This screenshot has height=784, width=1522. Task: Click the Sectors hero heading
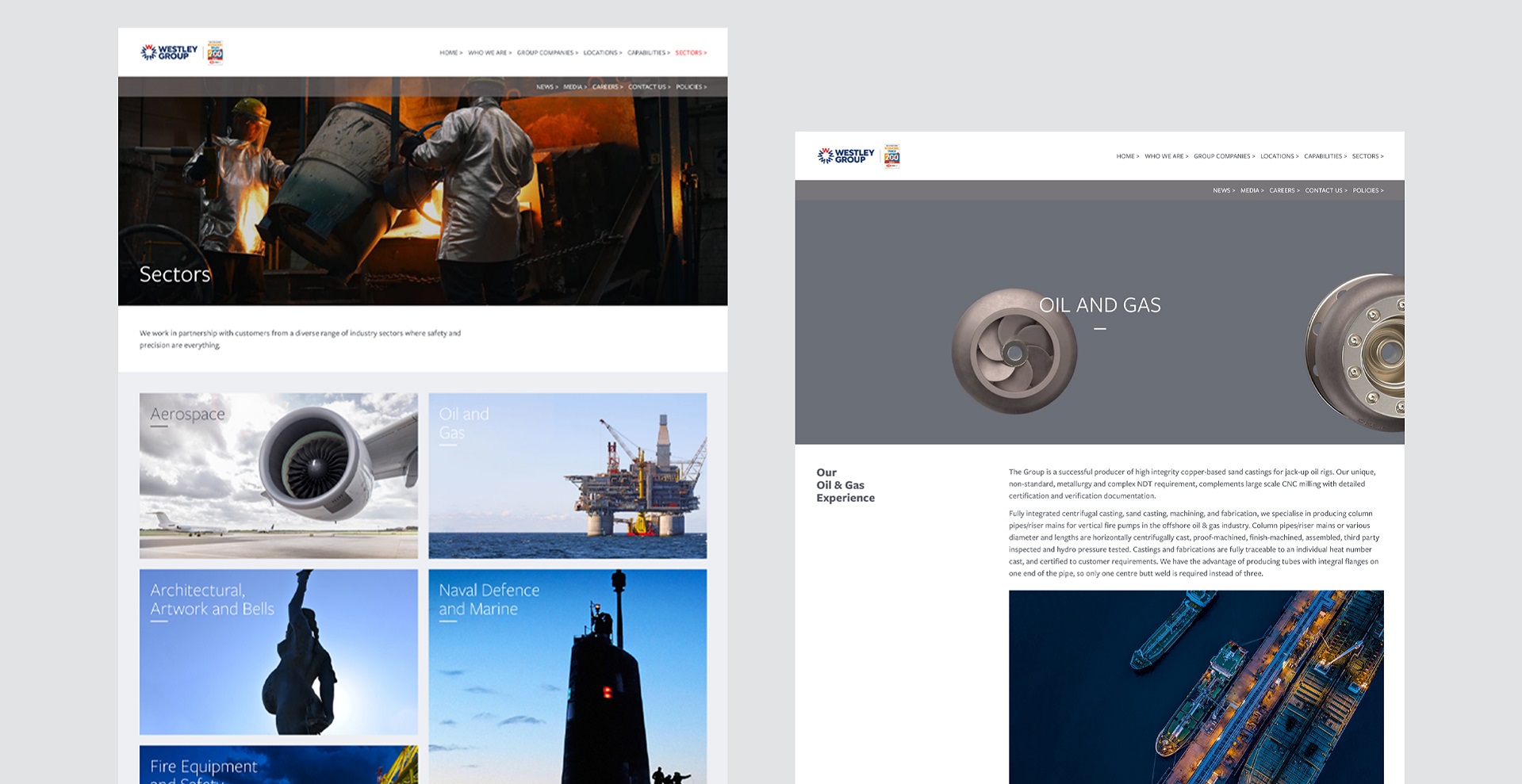[x=175, y=274]
